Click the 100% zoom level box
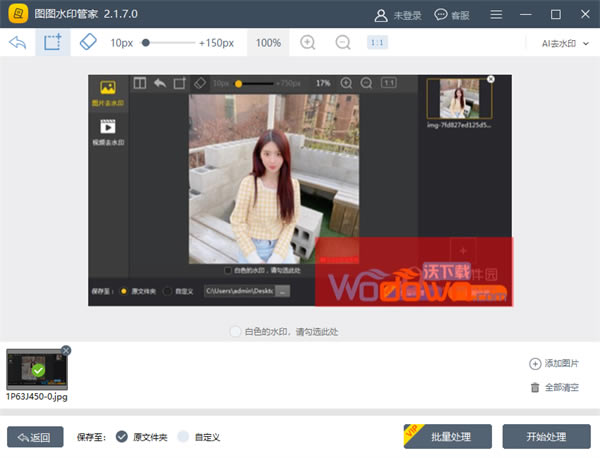This screenshot has height=458, width=600. (268, 43)
